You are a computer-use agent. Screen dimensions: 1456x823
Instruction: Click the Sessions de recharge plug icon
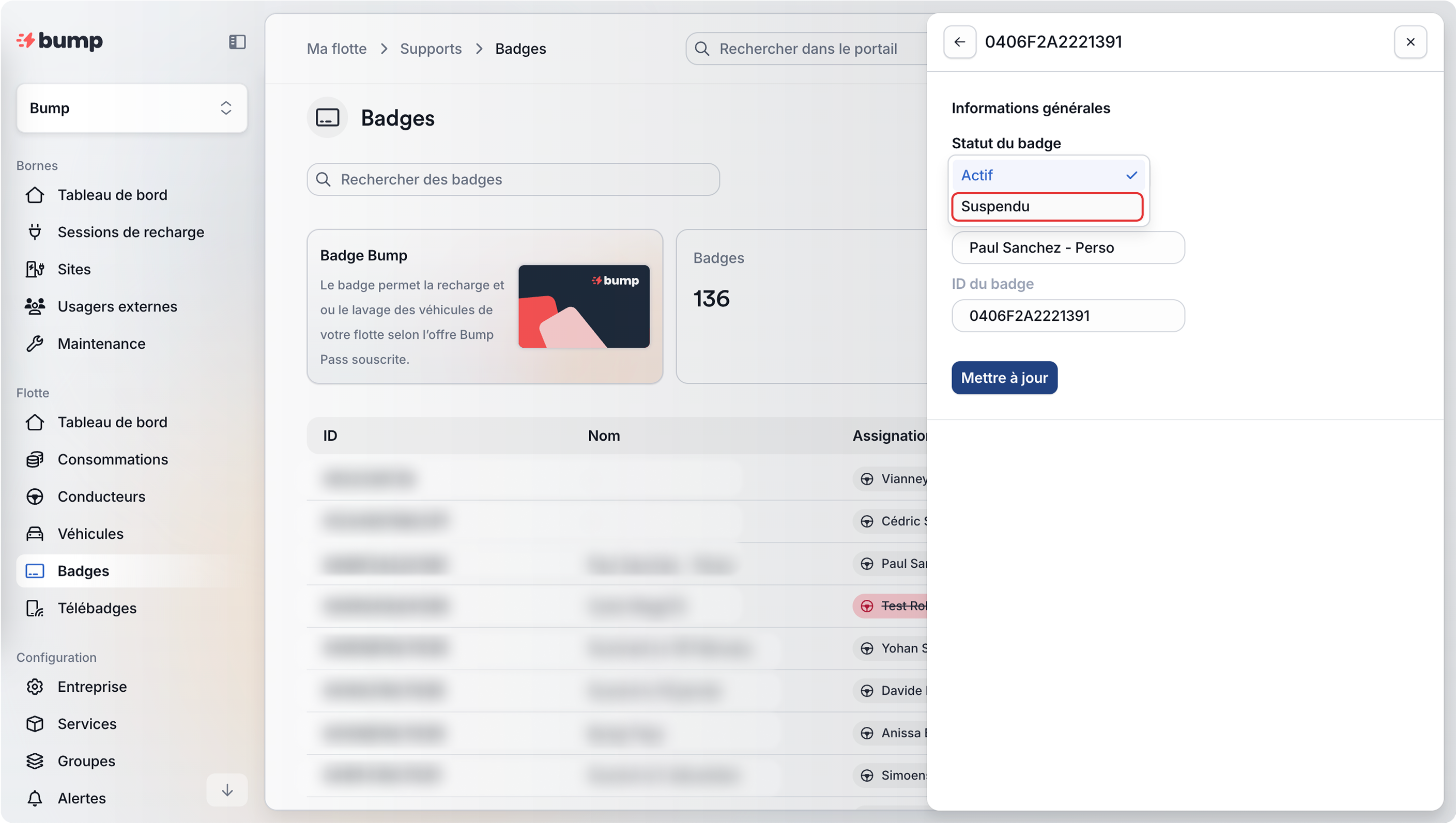[x=35, y=232]
